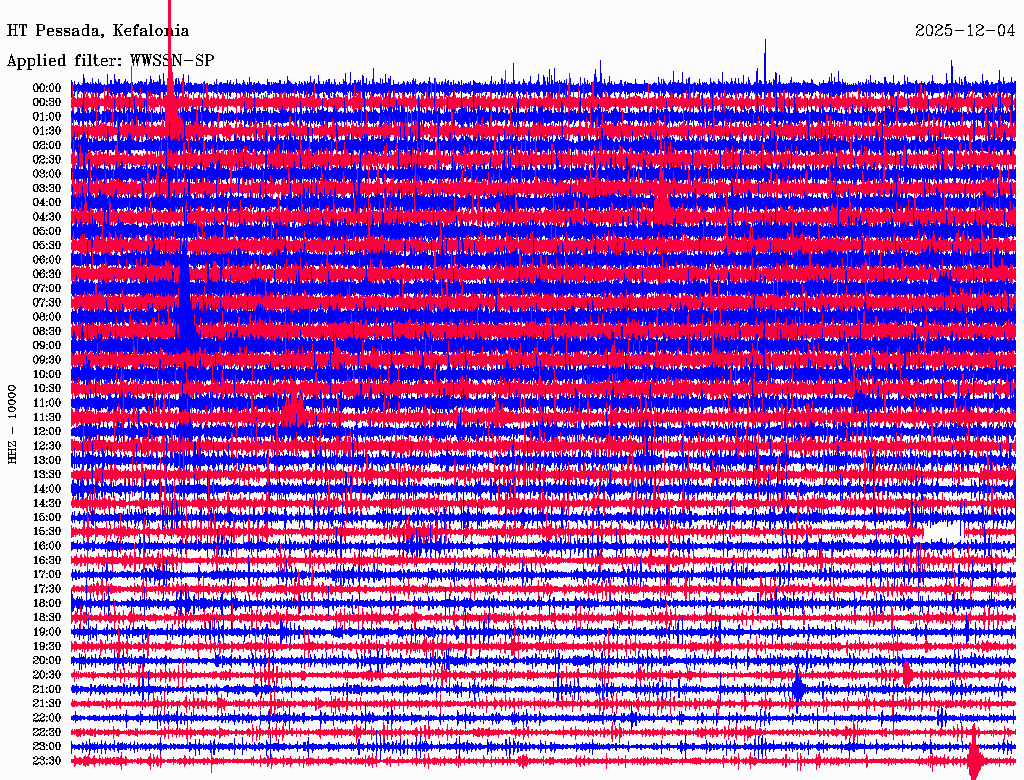Image resolution: width=1024 pixels, height=780 pixels.
Task: Select the 12:30 time label
Action: [x=47, y=446]
